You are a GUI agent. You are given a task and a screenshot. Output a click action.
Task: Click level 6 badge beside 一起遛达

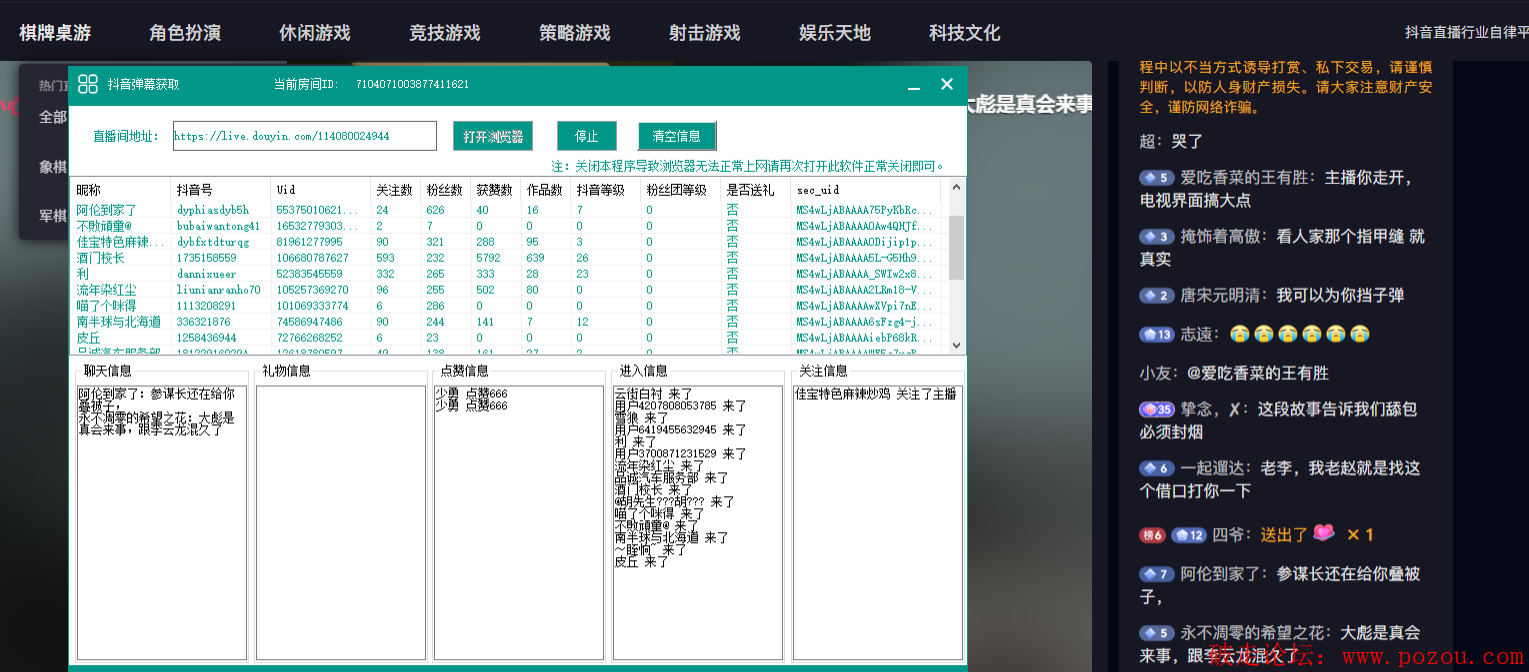click(1156, 469)
